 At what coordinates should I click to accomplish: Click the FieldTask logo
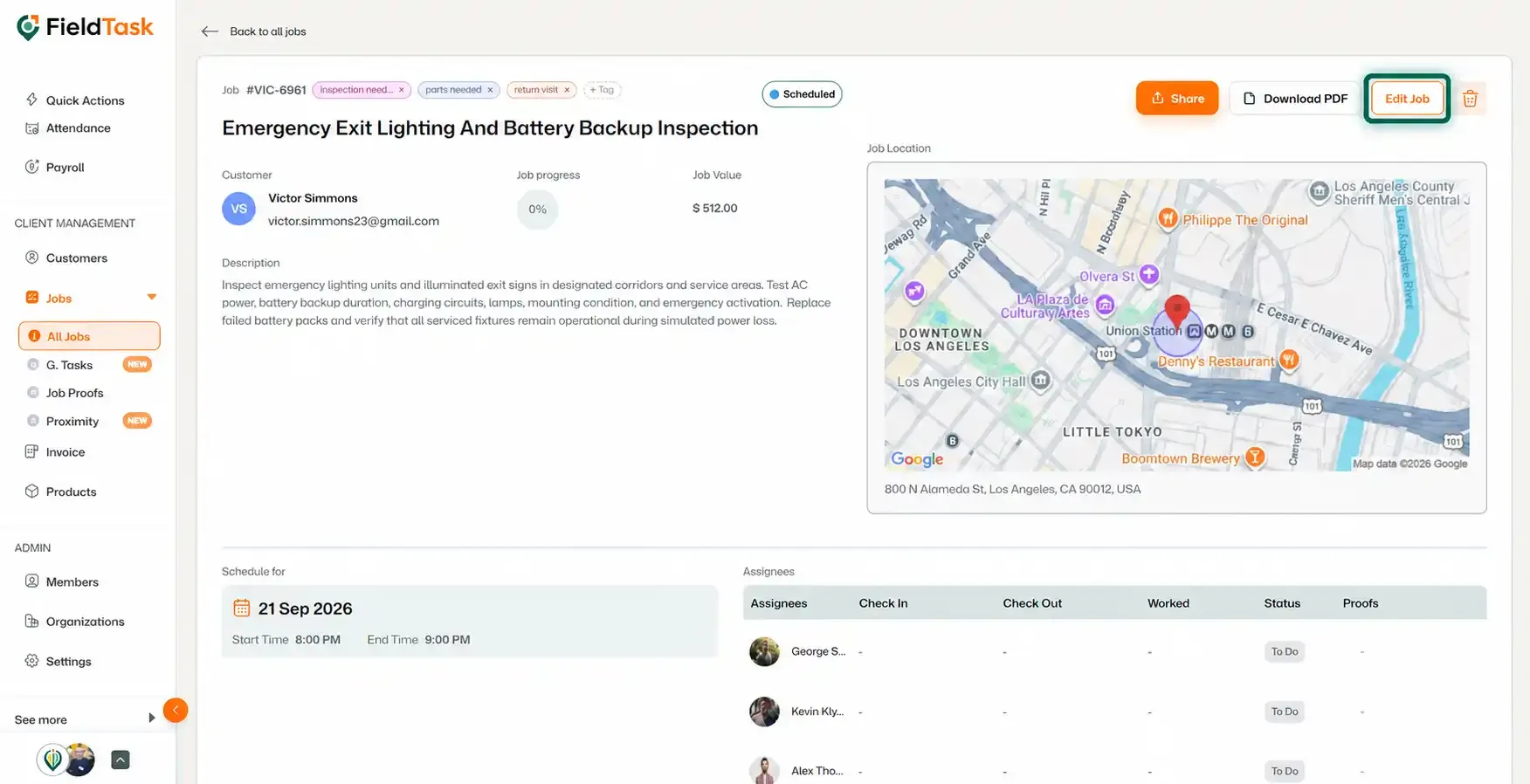click(x=85, y=27)
